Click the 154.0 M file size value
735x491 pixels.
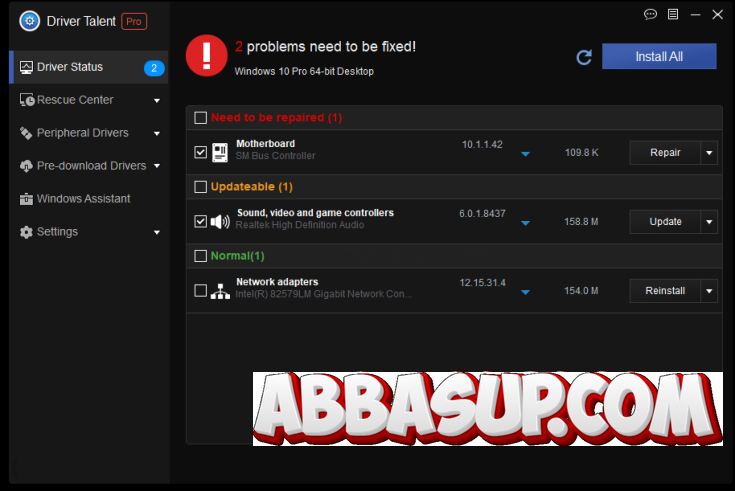click(x=581, y=291)
